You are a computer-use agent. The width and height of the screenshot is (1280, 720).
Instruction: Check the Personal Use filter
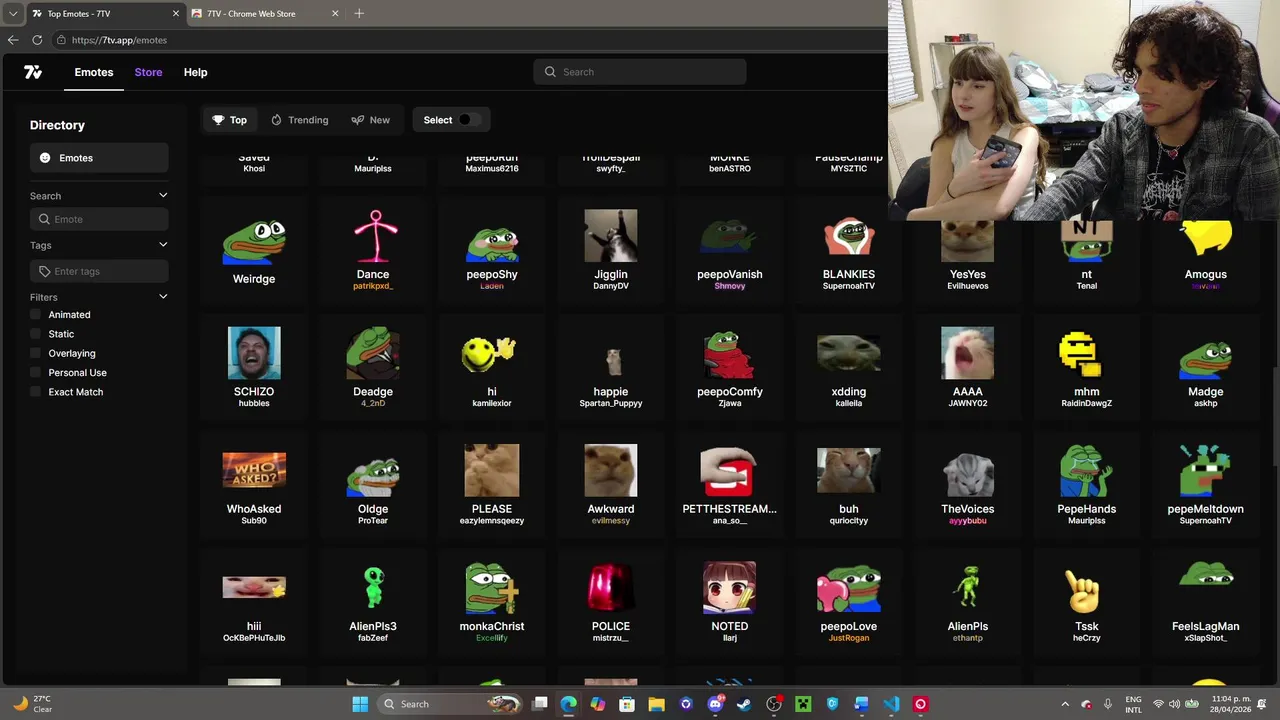[x=36, y=372]
